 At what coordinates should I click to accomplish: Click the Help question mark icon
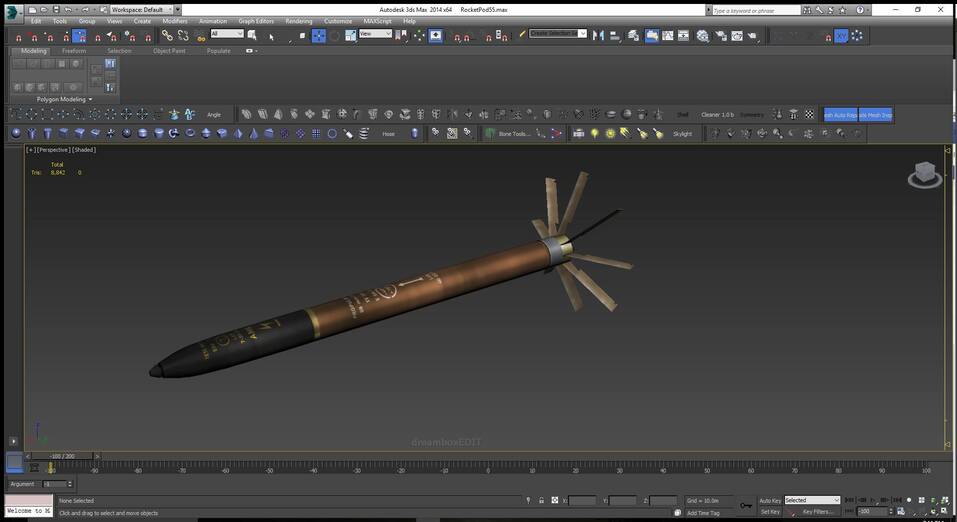coord(861,10)
